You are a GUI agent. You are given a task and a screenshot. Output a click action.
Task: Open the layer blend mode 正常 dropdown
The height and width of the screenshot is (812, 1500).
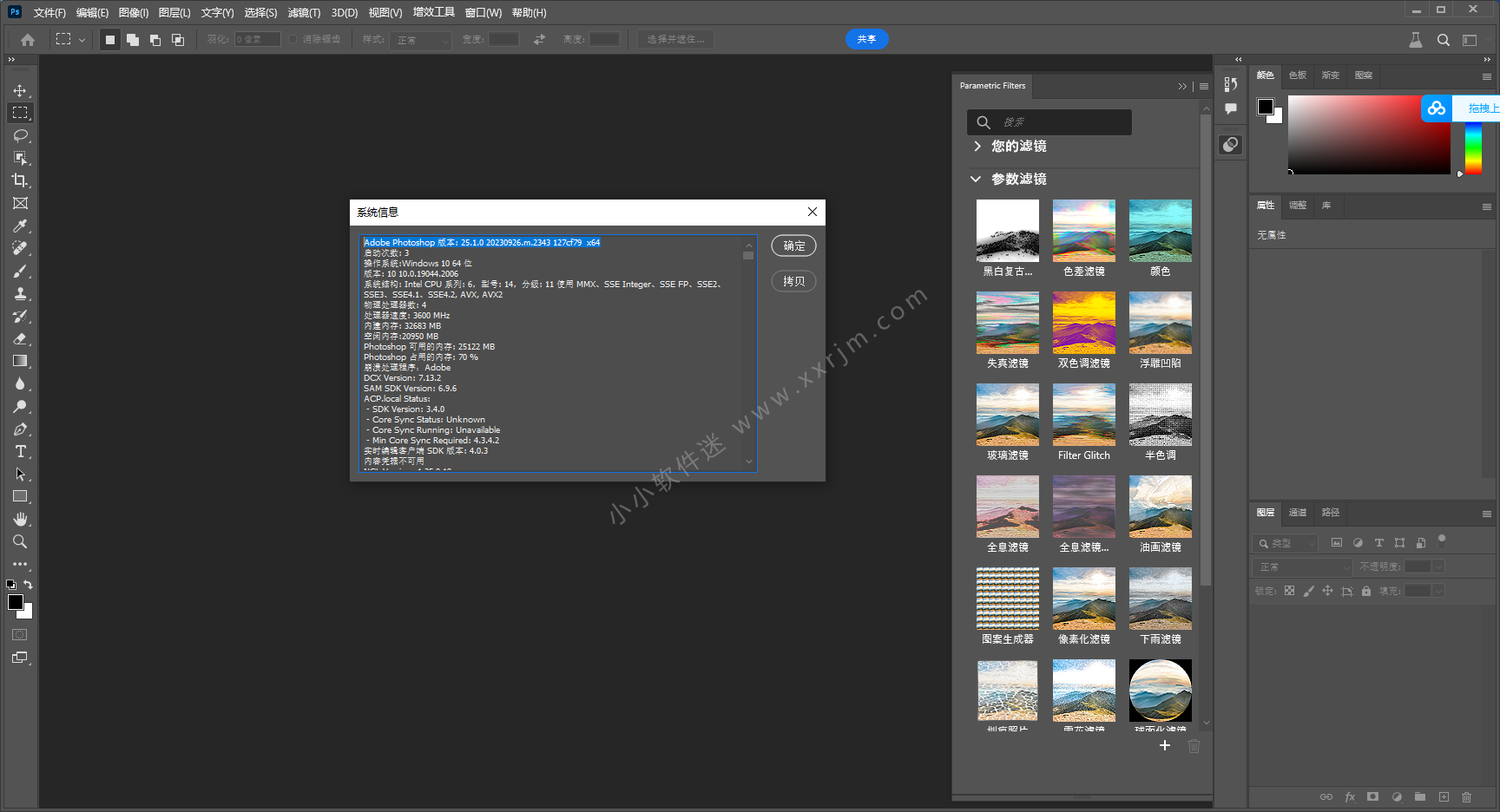(x=1302, y=566)
